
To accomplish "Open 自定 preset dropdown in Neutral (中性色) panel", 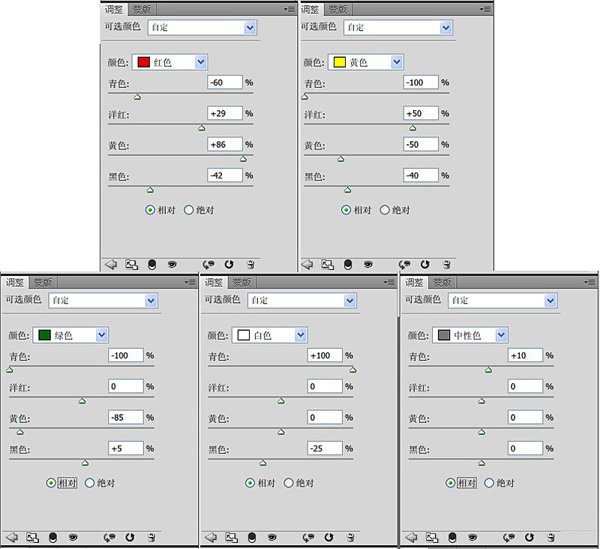I will pos(502,301).
